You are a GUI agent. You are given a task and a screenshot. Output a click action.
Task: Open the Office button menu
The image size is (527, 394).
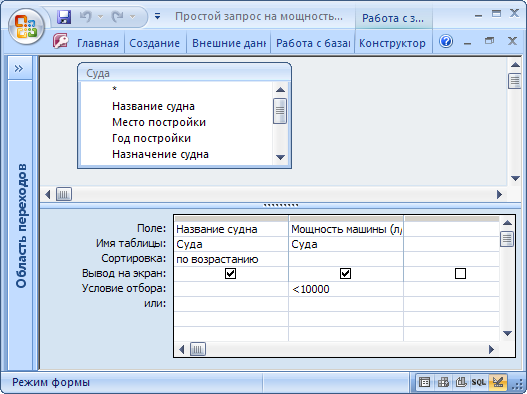click(26, 27)
